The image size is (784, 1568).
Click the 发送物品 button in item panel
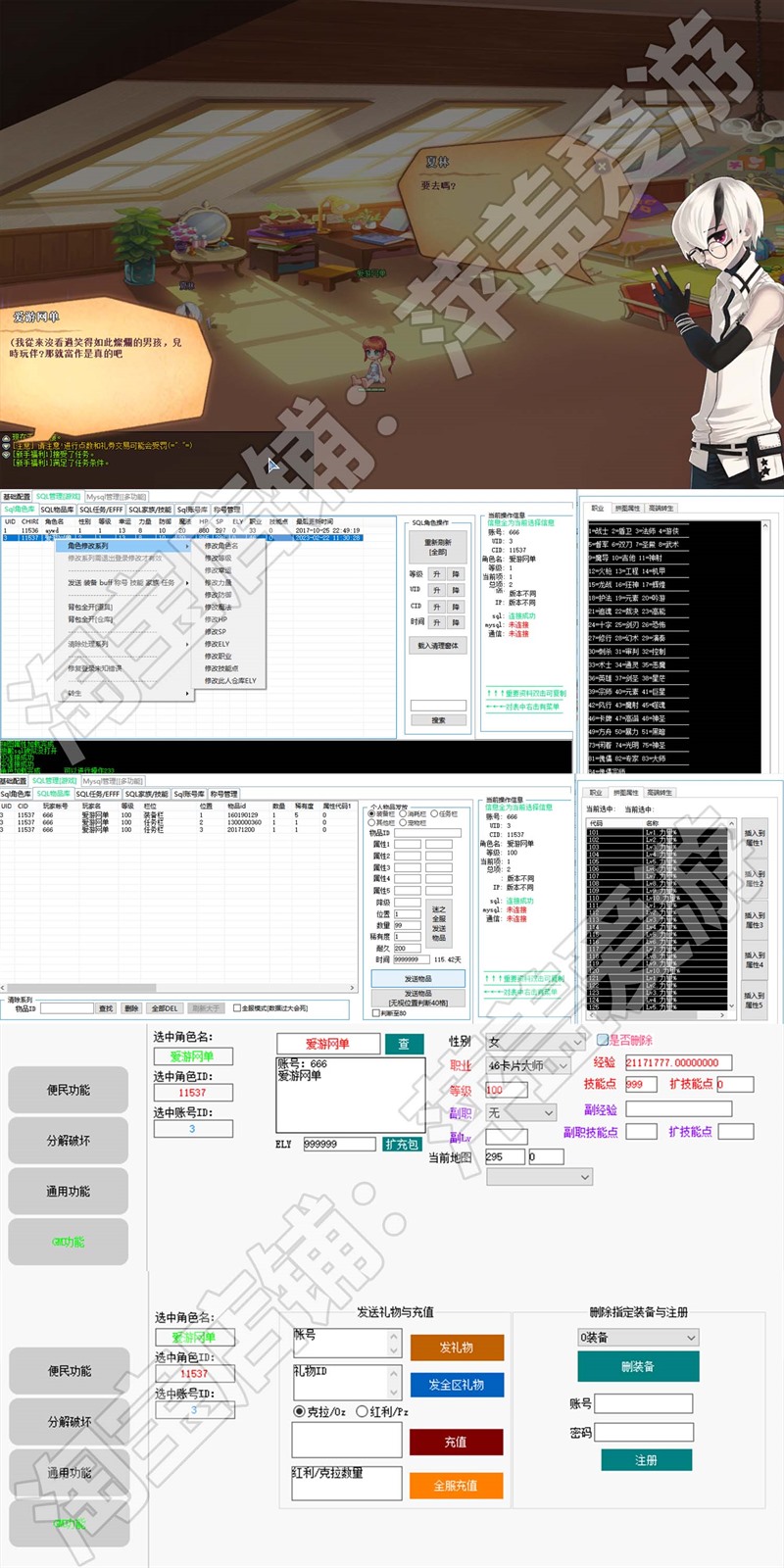(417, 979)
